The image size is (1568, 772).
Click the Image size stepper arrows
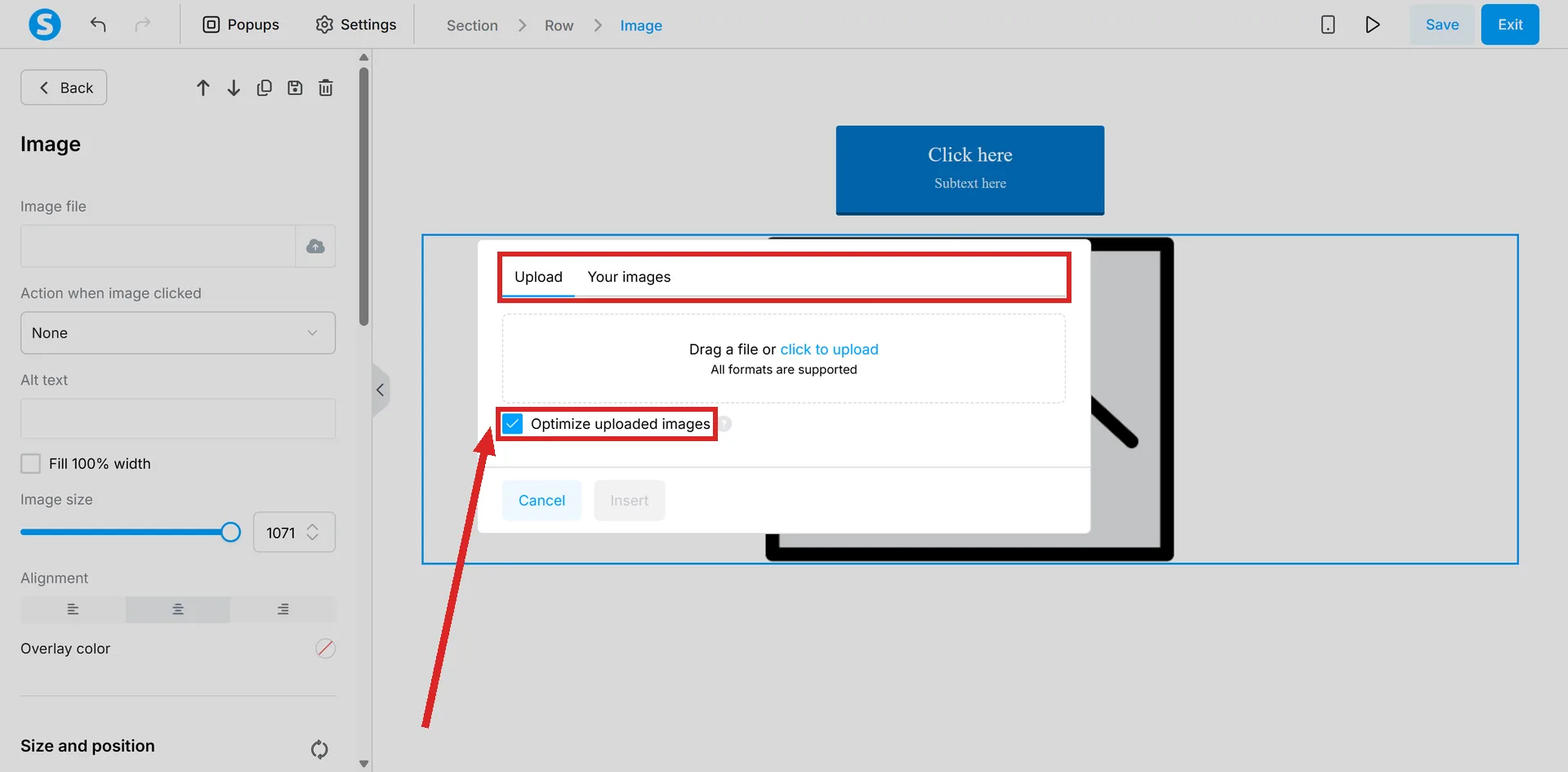[313, 532]
